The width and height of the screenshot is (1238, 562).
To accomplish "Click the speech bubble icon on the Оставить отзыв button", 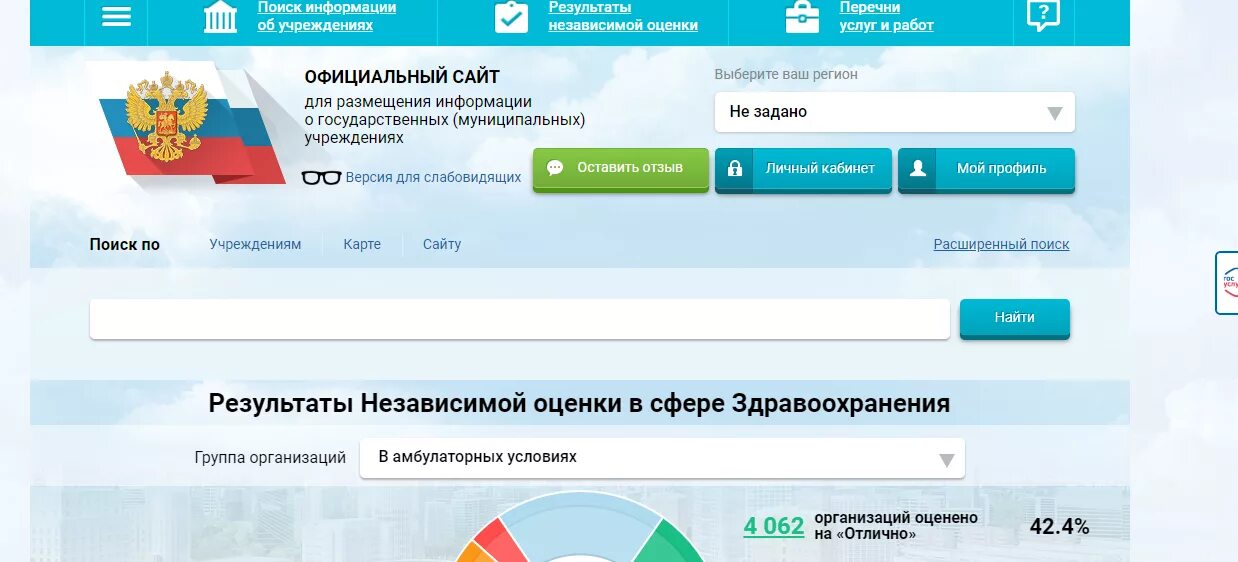I will pos(555,168).
